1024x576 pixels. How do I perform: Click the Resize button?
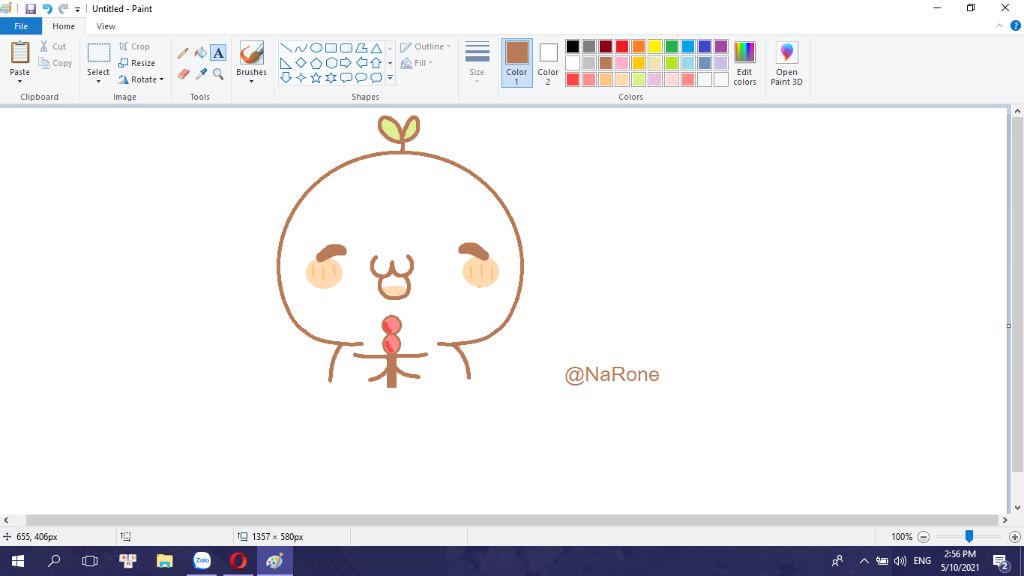click(136, 63)
